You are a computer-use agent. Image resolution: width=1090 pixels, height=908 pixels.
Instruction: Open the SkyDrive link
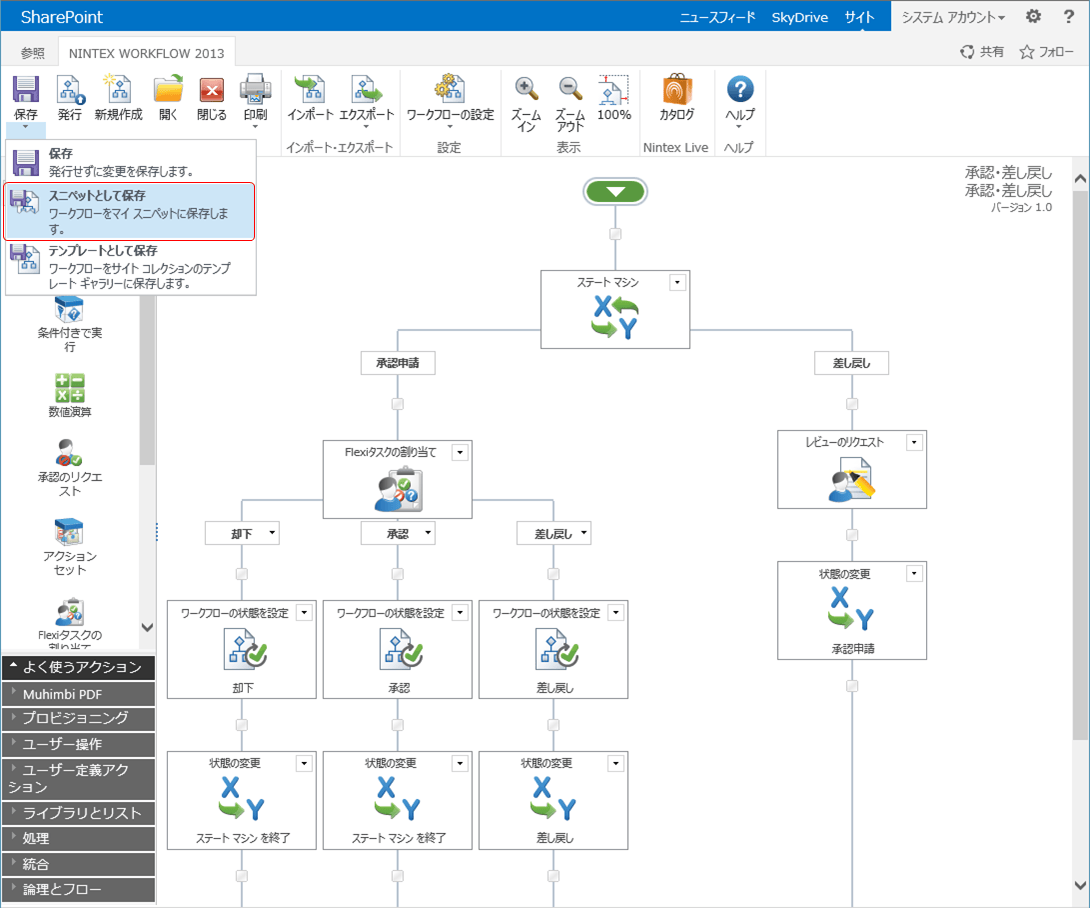tap(799, 17)
